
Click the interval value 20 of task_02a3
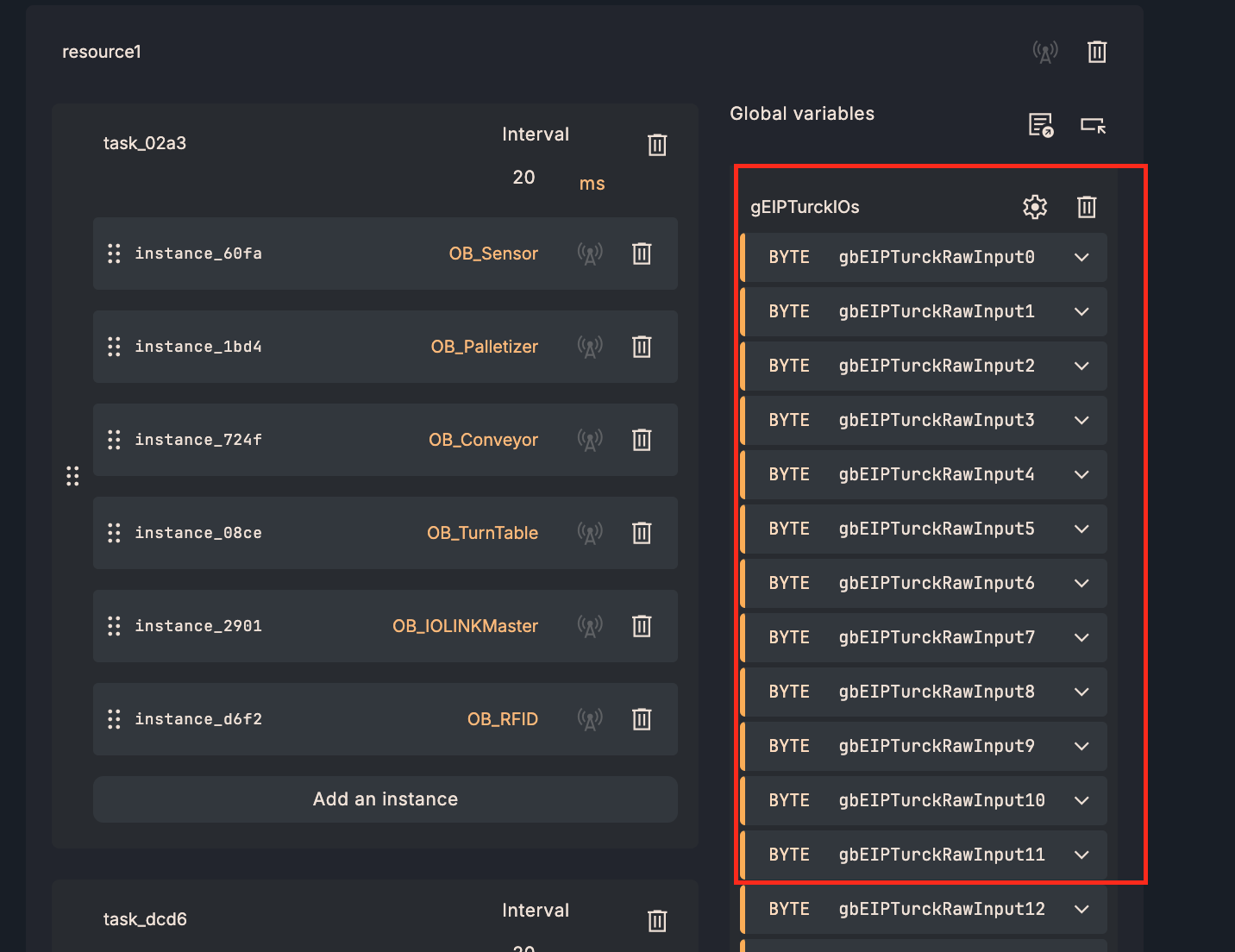(x=523, y=178)
